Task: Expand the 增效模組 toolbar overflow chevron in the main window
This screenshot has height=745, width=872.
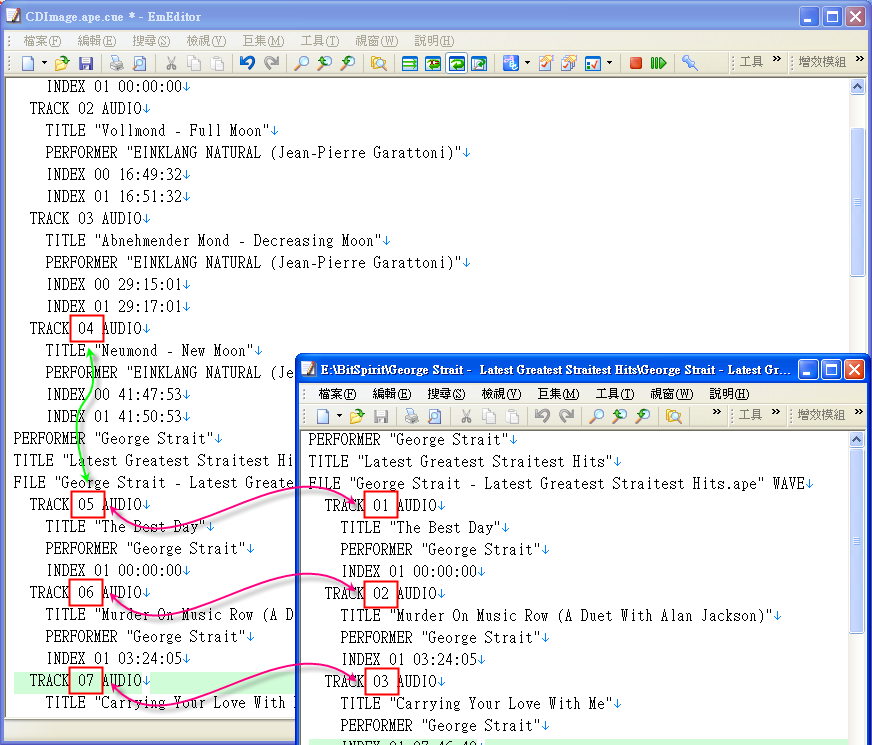Action: click(x=859, y=61)
